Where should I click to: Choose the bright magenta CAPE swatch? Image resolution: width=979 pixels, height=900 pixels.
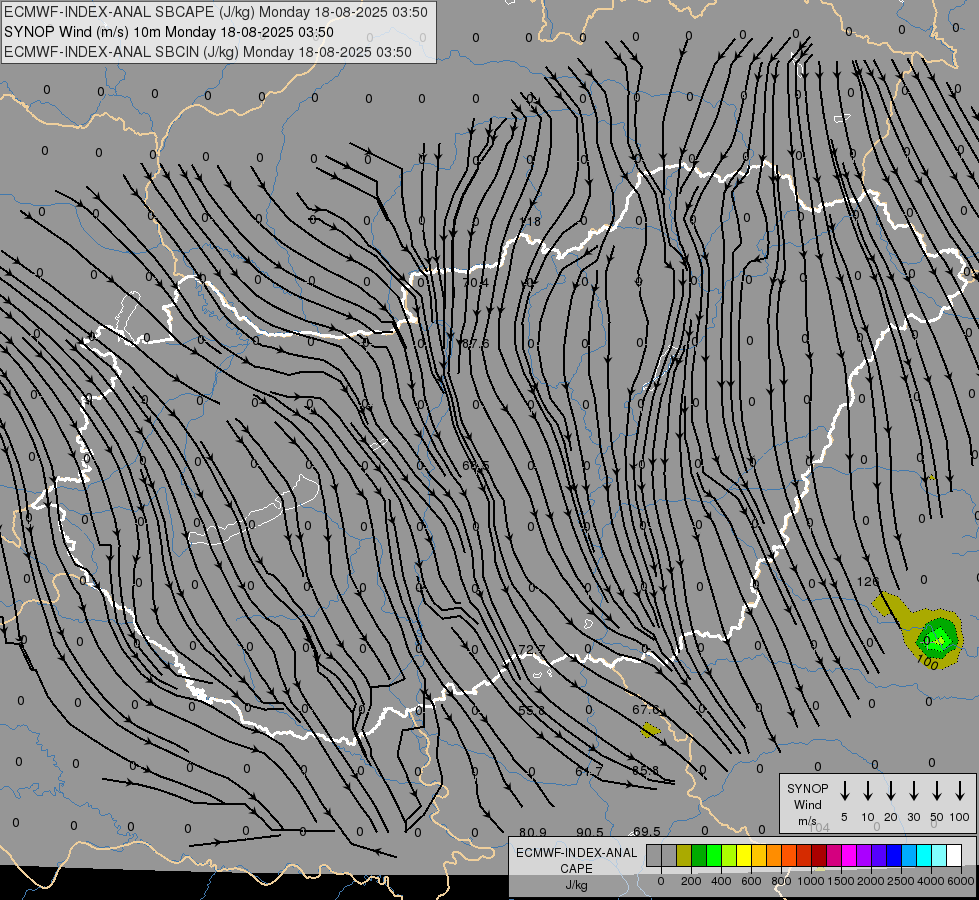[849, 855]
